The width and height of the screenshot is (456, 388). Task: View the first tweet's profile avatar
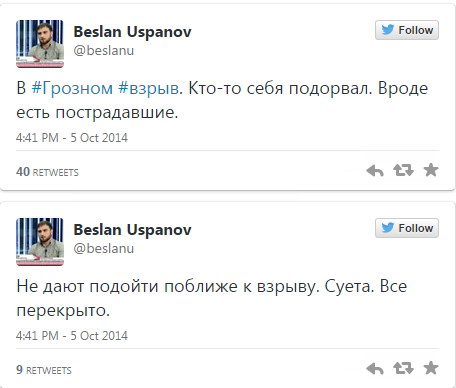[x=40, y=44]
